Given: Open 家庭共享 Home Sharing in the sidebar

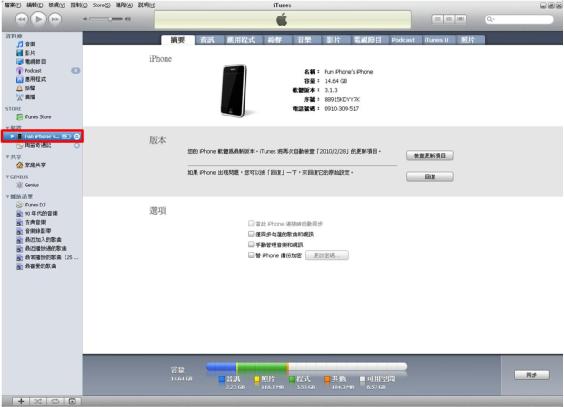Looking at the screenshot, I should coord(31,165).
